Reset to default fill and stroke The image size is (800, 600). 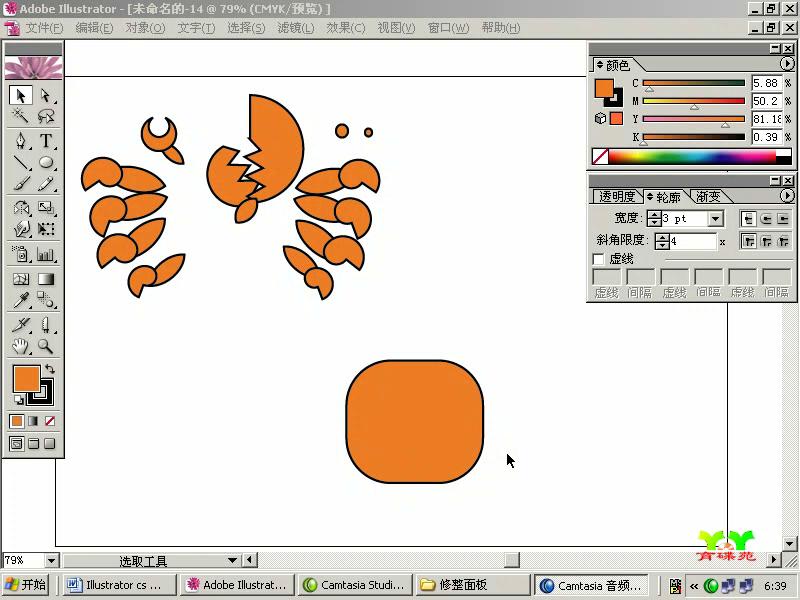tap(18, 399)
